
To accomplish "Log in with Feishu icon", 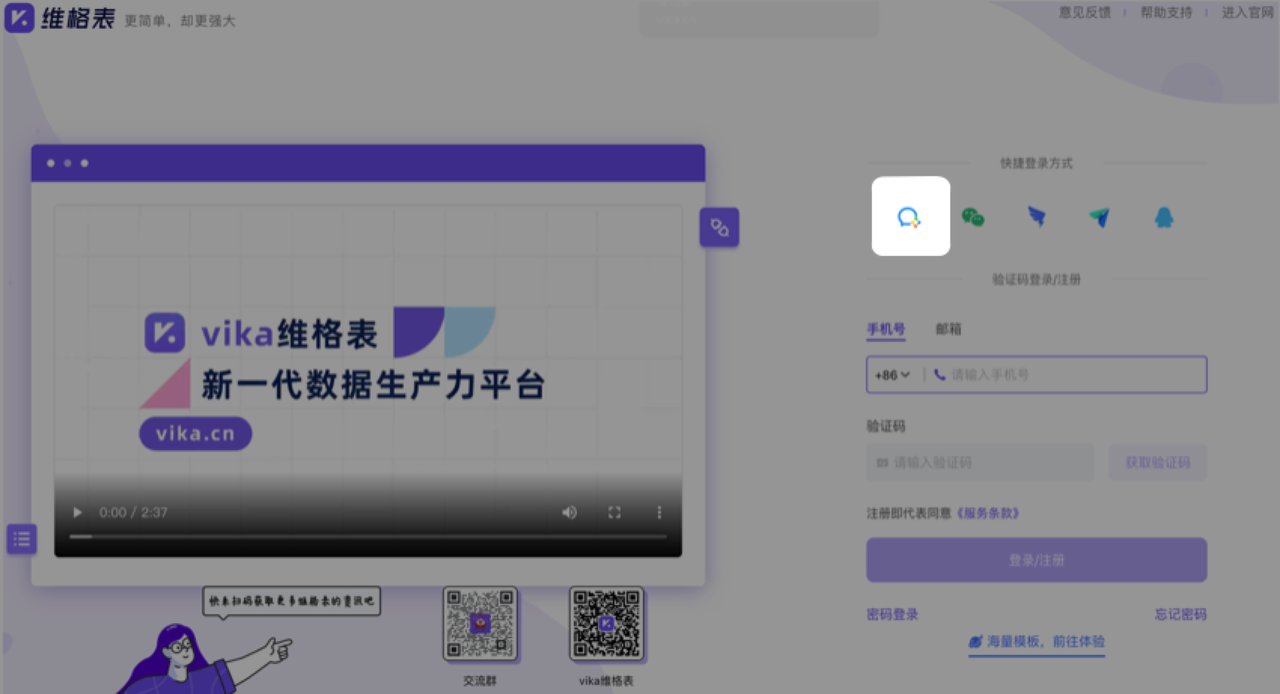I will pos(1100,217).
